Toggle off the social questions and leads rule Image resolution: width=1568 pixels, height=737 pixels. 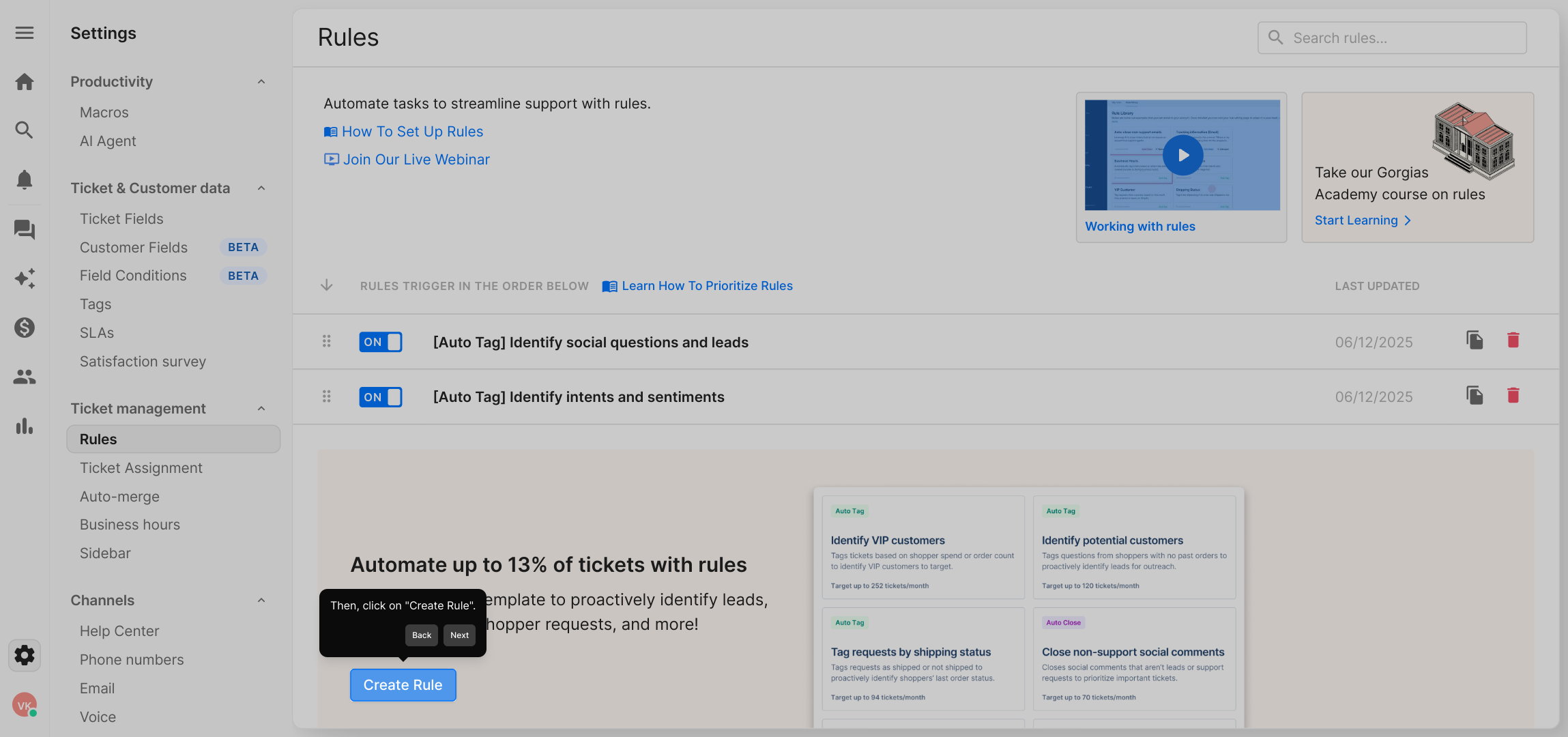(x=381, y=342)
